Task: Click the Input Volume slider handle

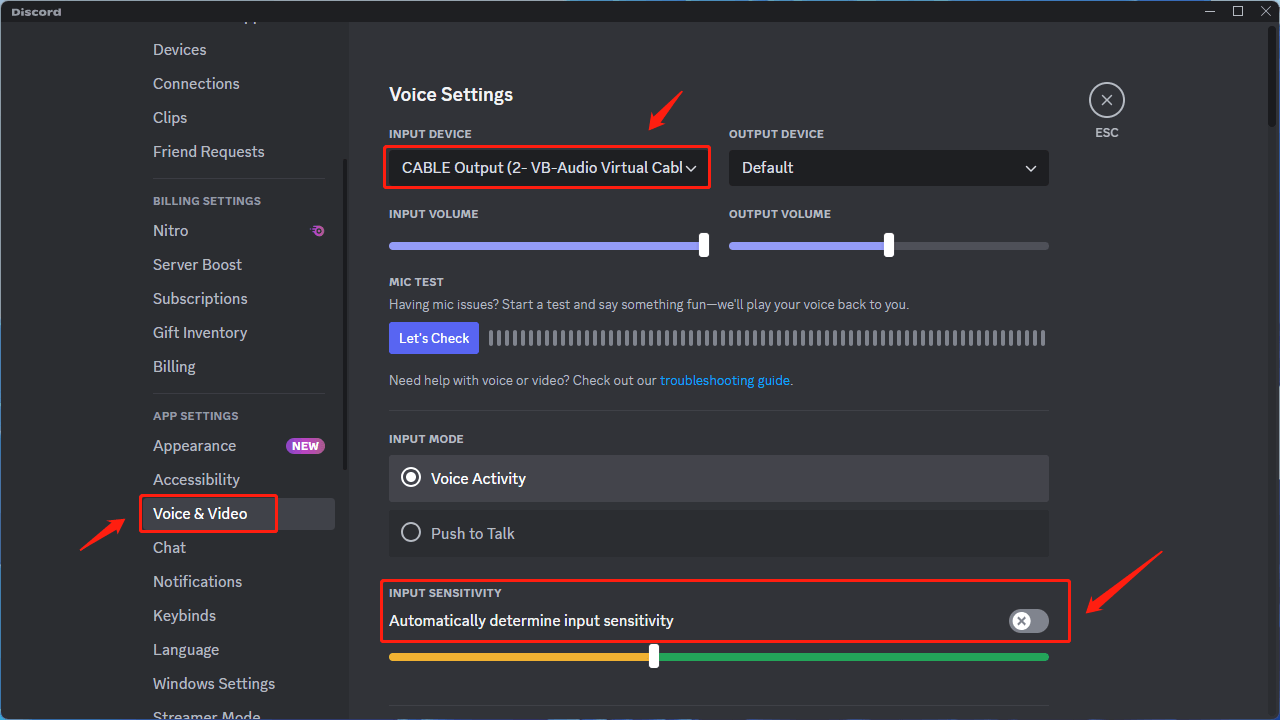Action: click(703, 245)
